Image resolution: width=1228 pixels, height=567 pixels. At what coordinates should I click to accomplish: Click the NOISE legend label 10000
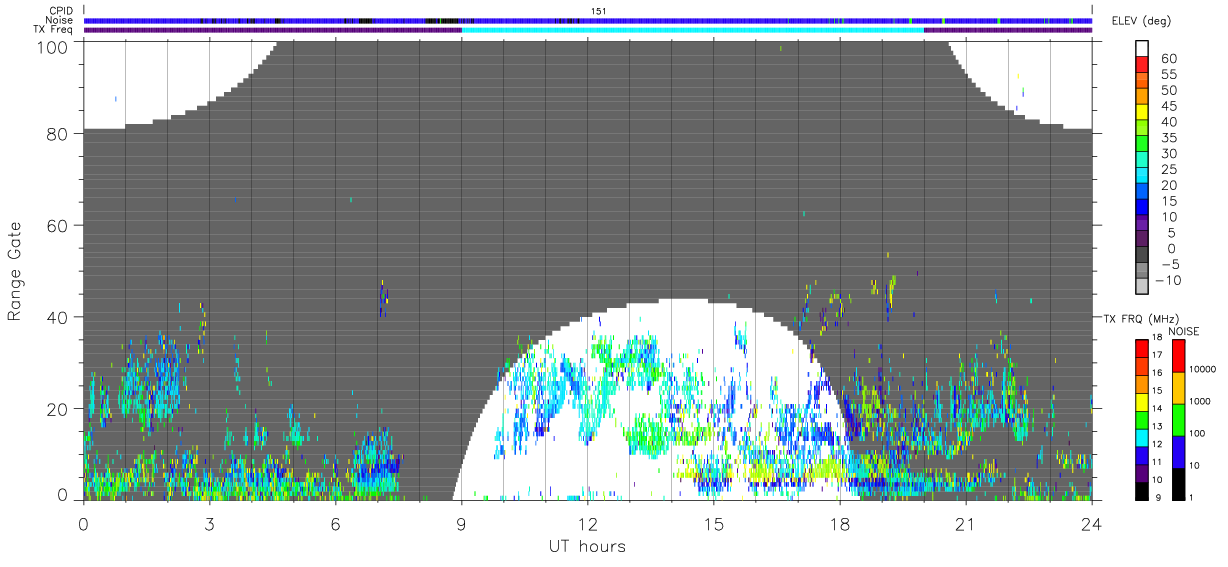point(1202,369)
